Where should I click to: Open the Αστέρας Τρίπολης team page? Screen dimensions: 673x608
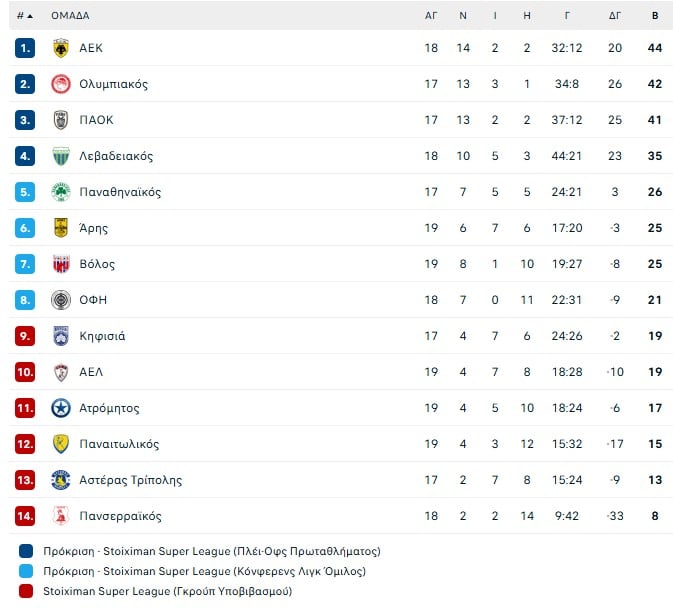pos(130,480)
